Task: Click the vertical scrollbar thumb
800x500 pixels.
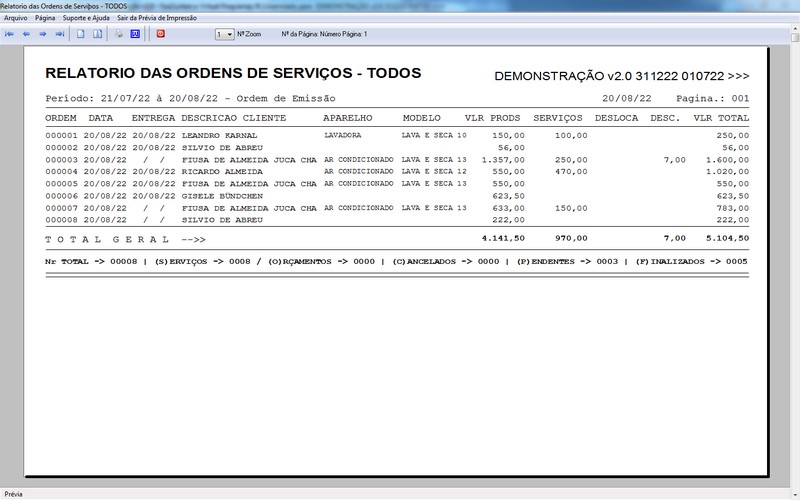Action: [x=795, y=38]
